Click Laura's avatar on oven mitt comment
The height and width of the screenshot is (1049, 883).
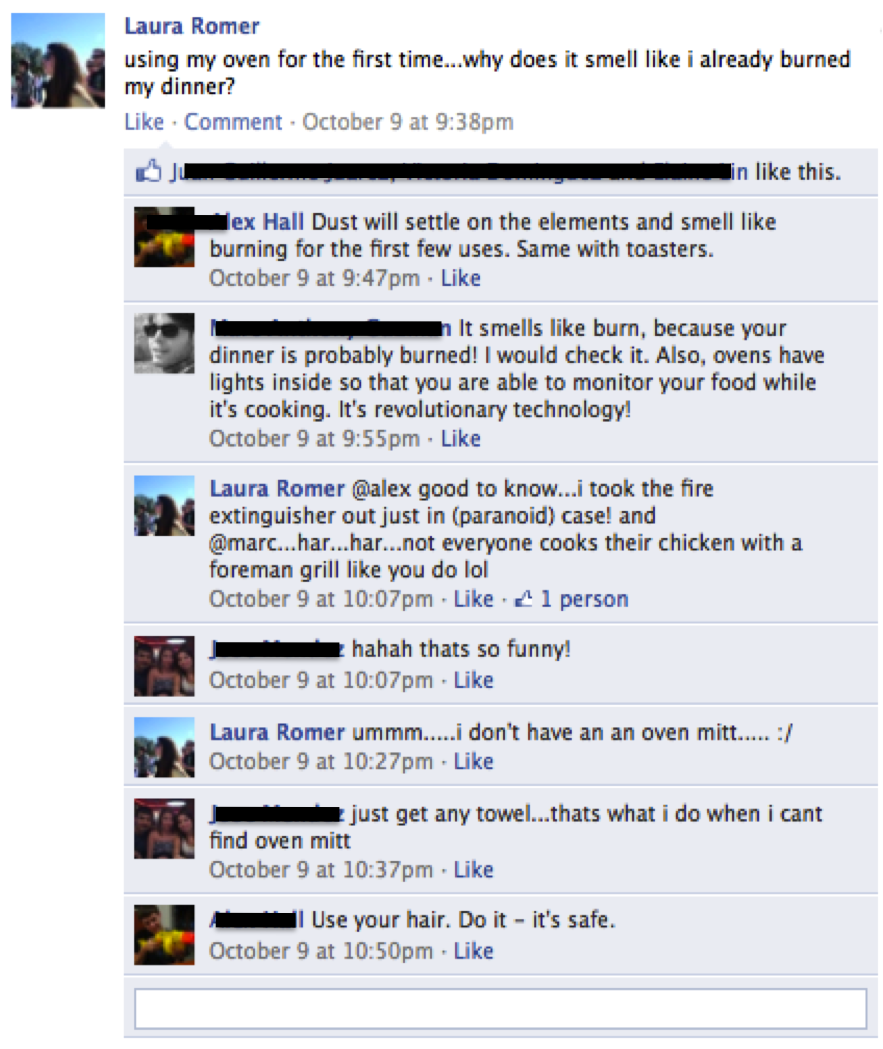pyautogui.click(x=165, y=747)
